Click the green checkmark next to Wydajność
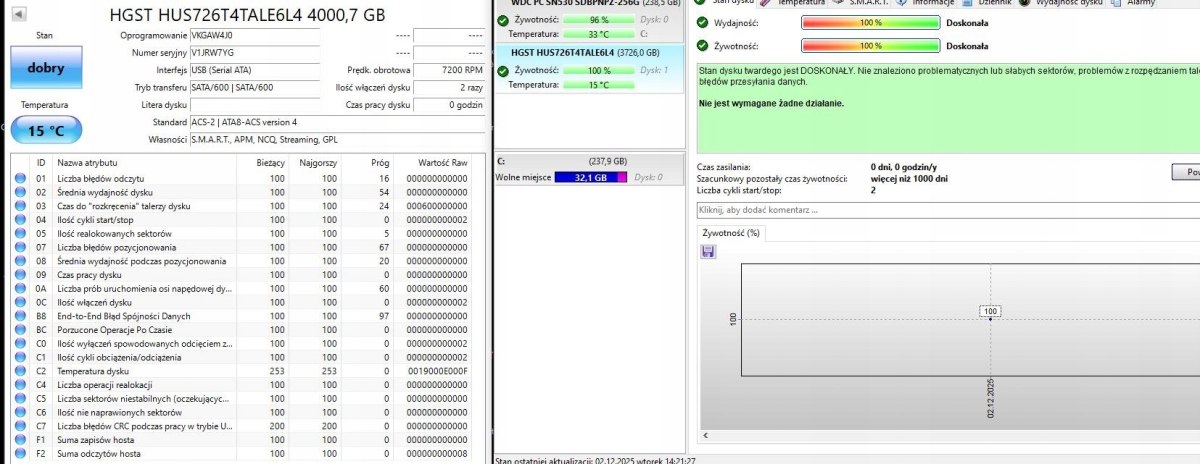The height and width of the screenshot is (464, 1200). point(703,22)
